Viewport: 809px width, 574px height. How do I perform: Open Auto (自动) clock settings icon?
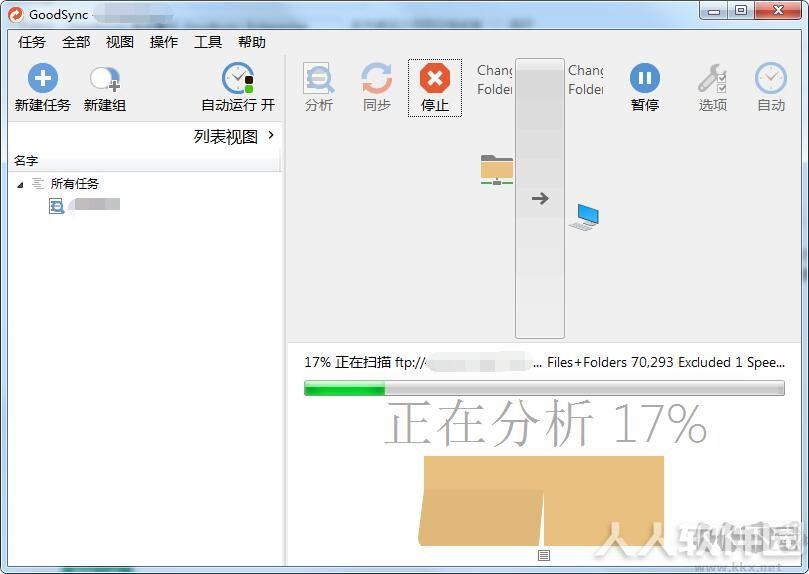(x=771, y=78)
